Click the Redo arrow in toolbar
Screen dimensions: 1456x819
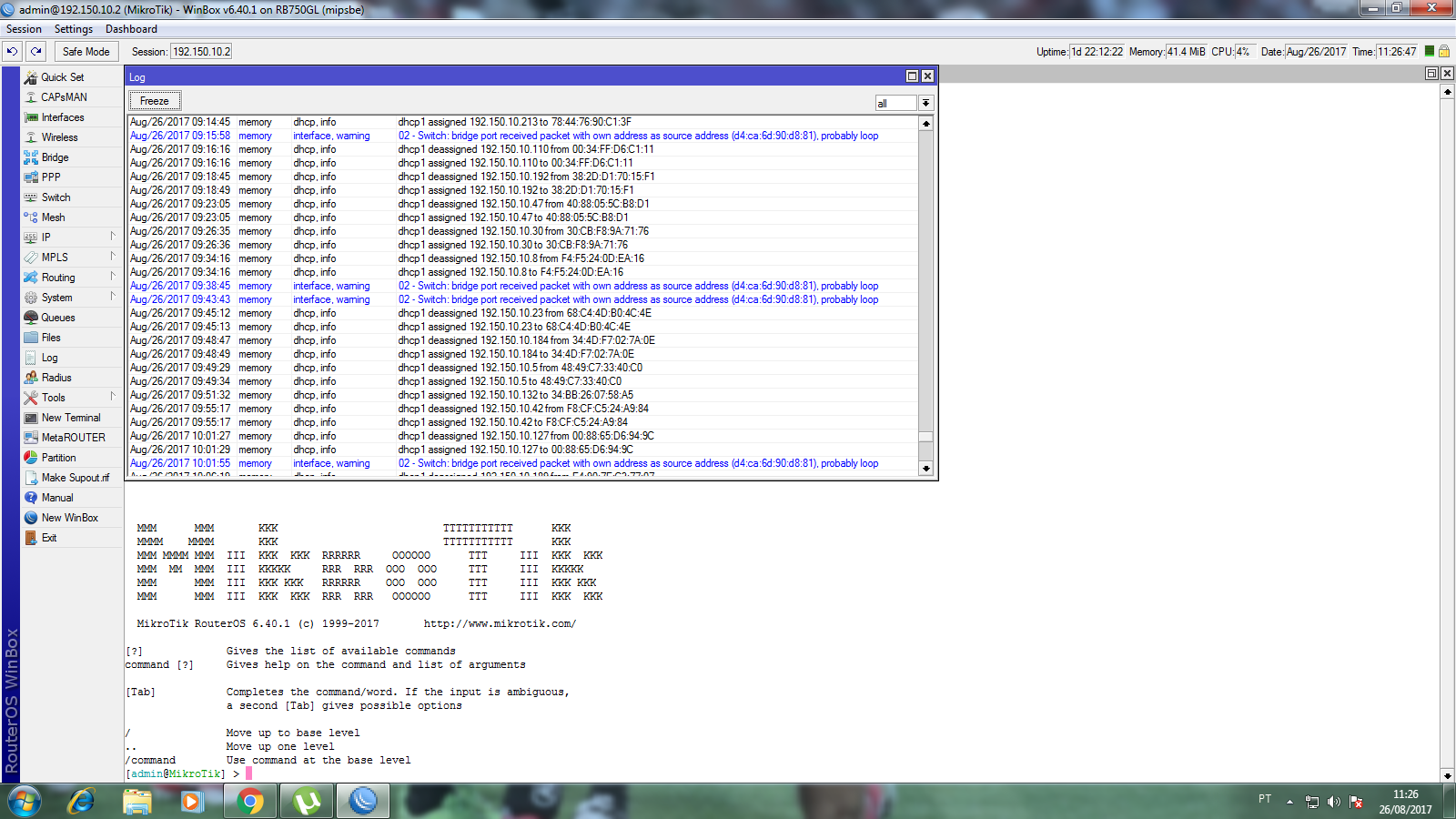[35, 52]
